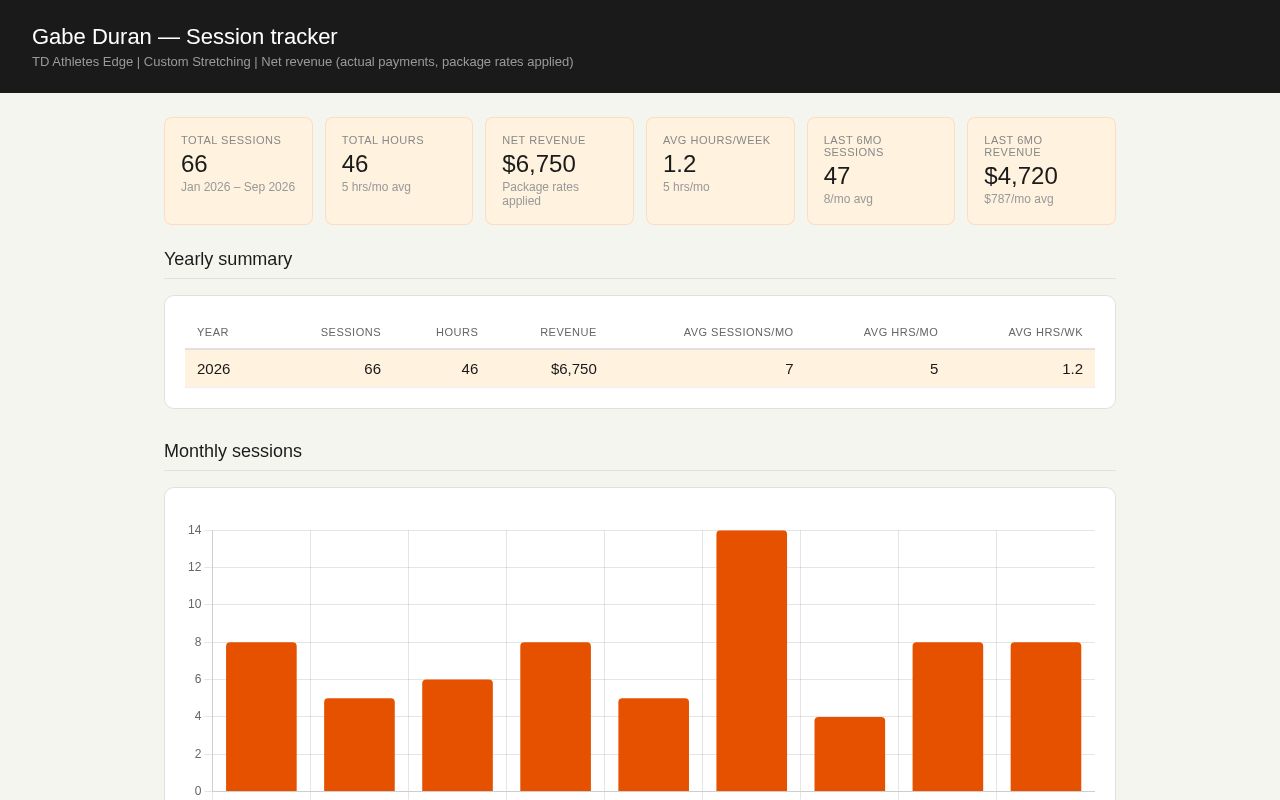Screen dimensions: 1280x800
Task: Select the 2026 year cell in table
Action: 214,368
